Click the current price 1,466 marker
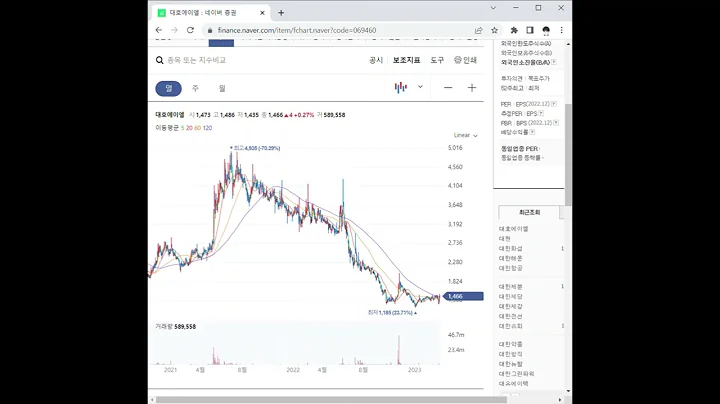 point(463,297)
